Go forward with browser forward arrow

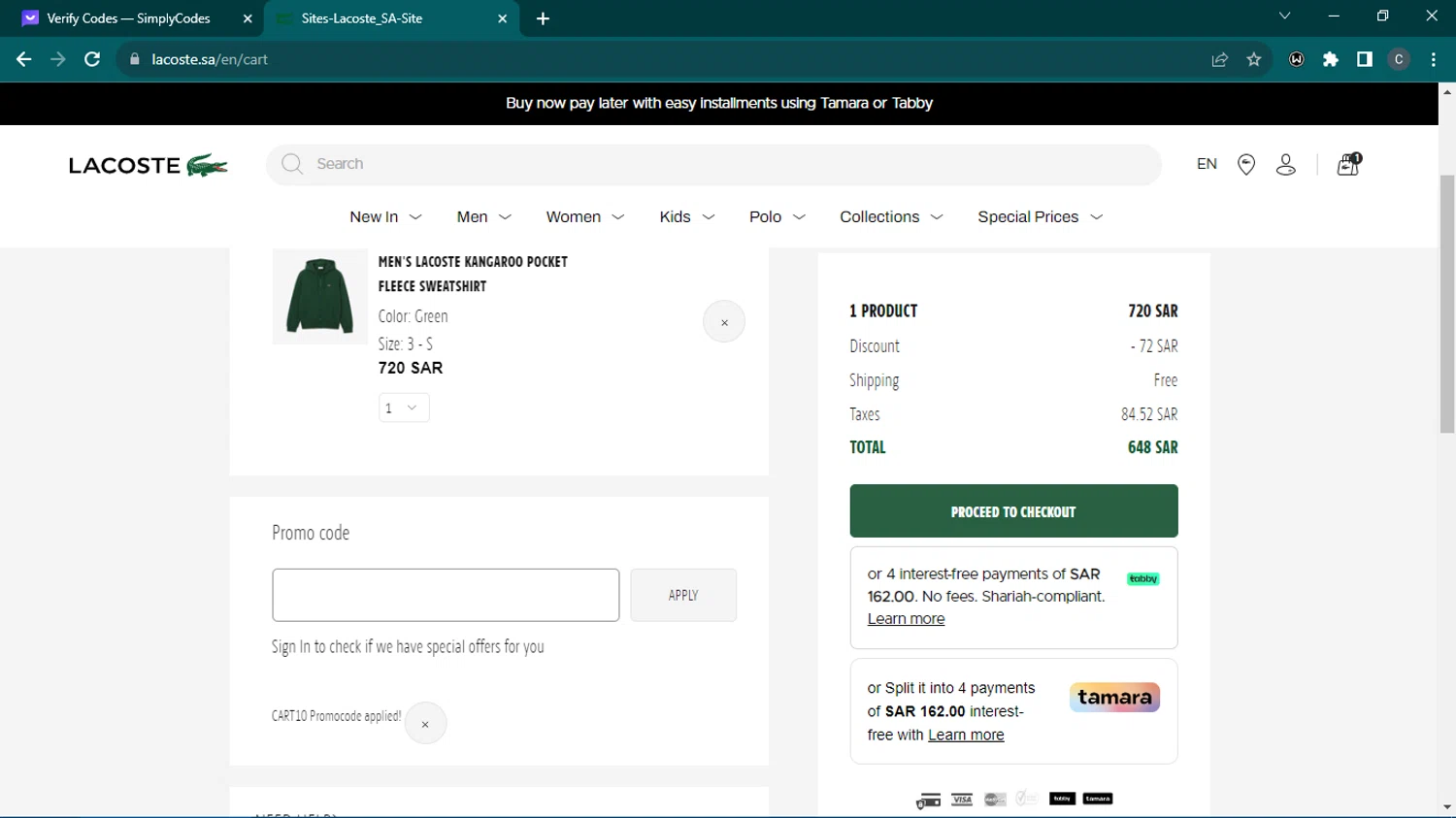(x=58, y=59)
